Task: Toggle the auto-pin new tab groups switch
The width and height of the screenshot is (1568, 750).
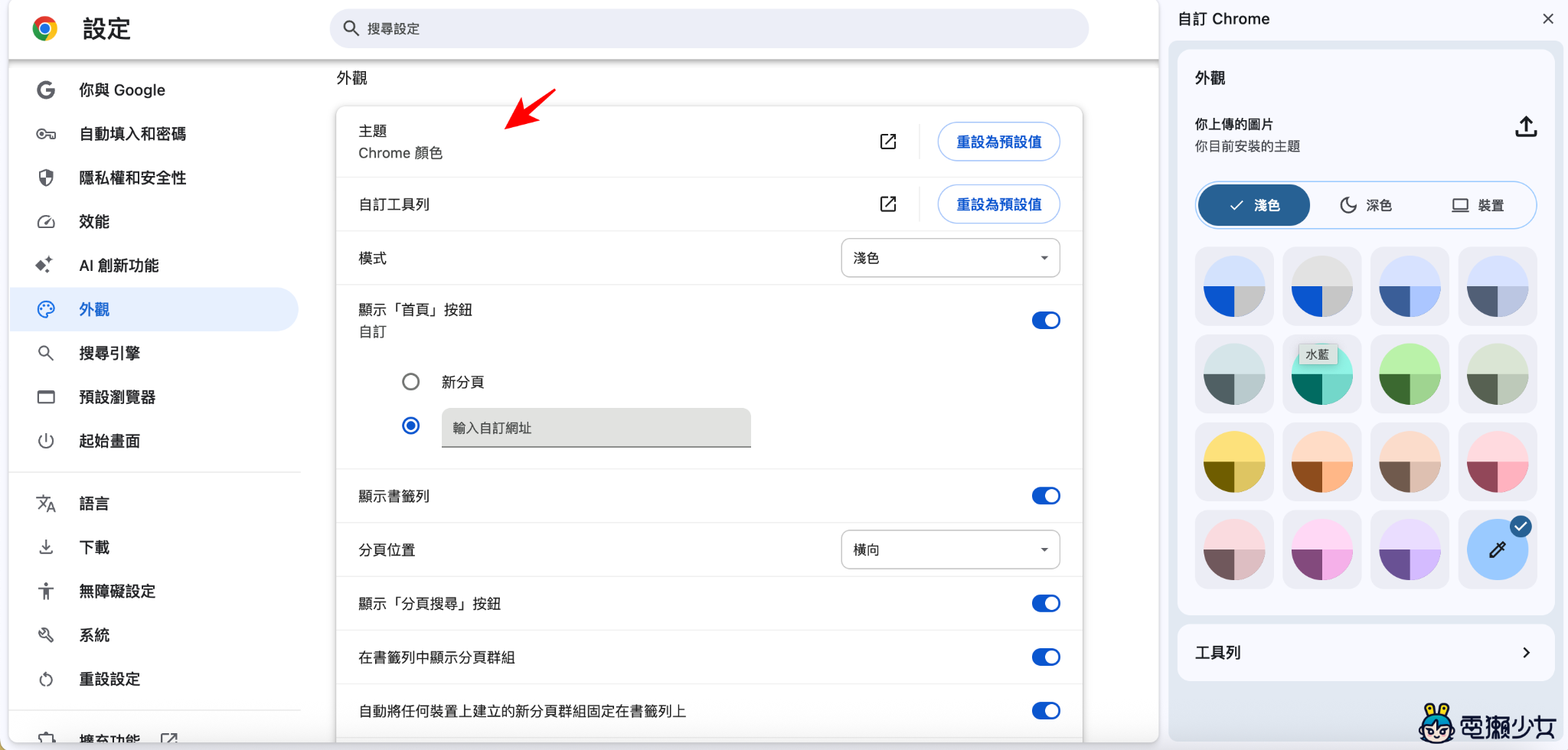Action: 1046,711
